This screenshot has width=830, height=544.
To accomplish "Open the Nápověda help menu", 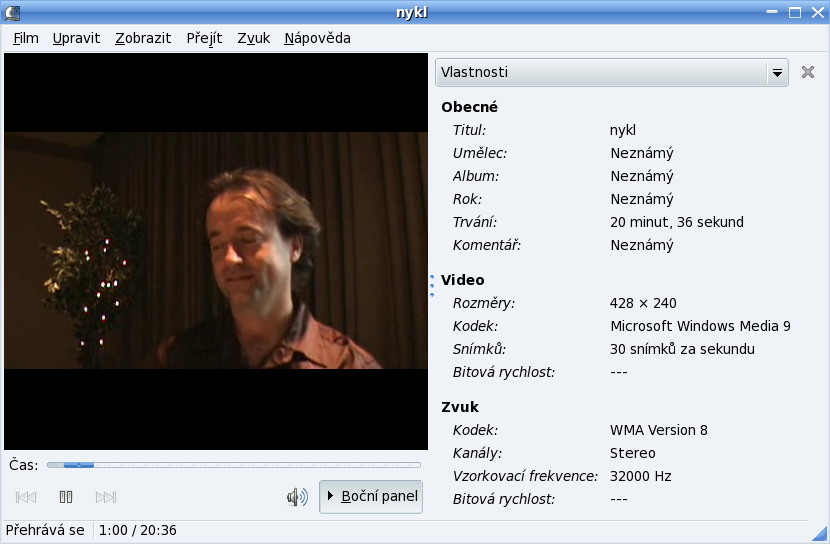I will (317, 38).
